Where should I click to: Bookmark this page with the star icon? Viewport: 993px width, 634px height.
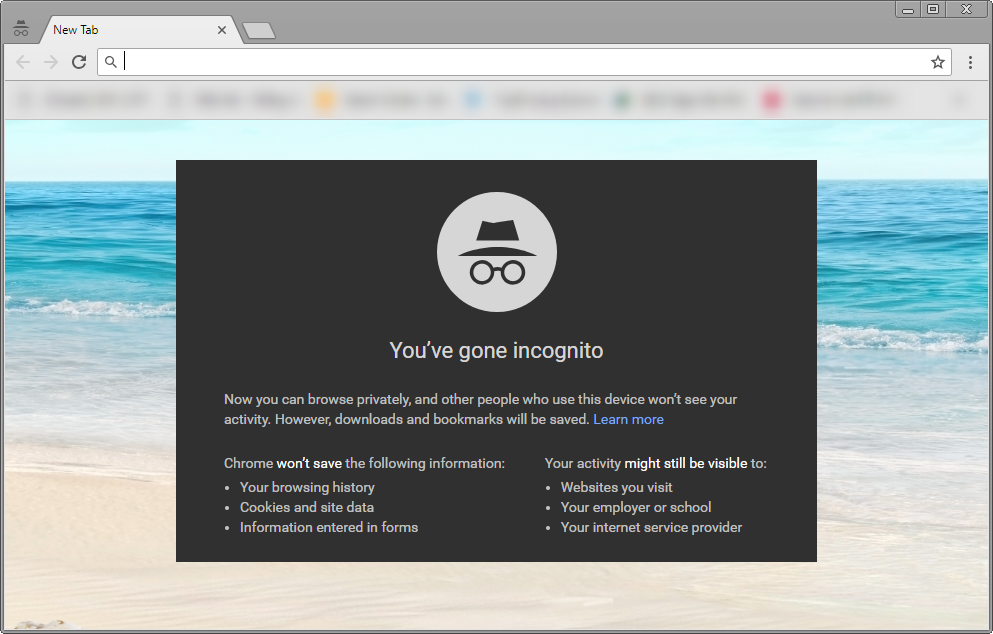coord(938,62)
